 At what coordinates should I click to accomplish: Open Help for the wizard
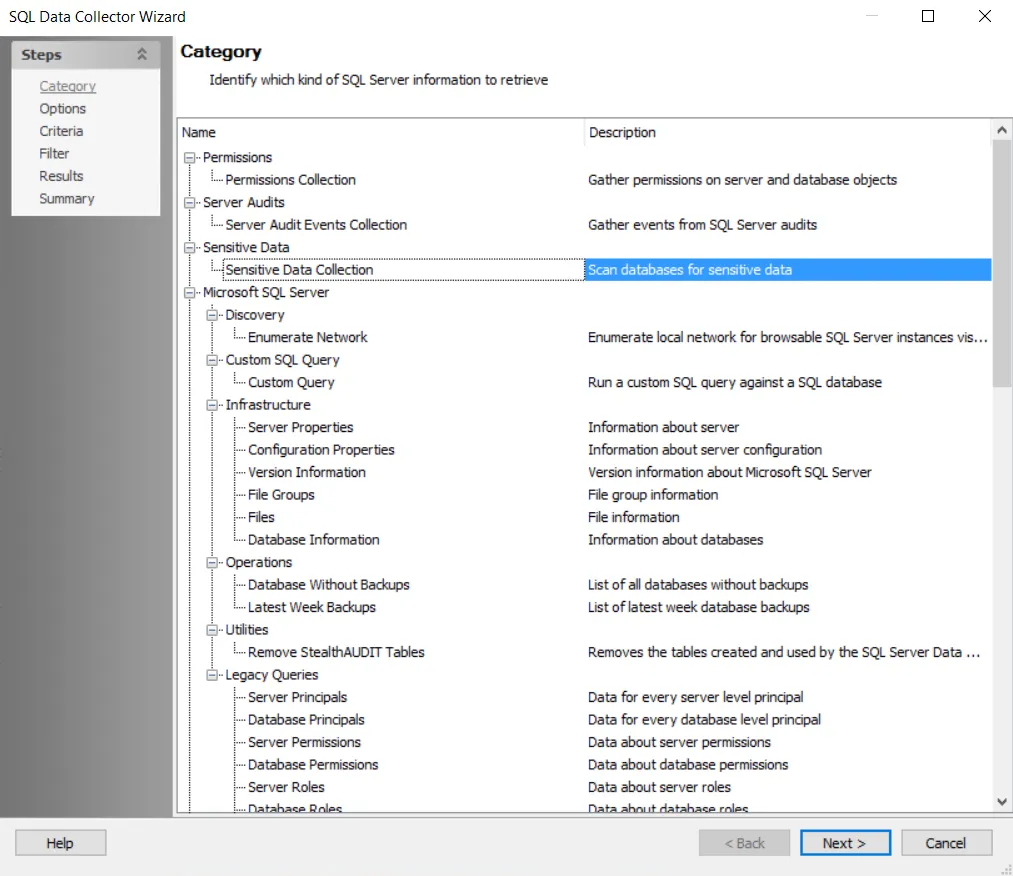click(x=60, y=843)
